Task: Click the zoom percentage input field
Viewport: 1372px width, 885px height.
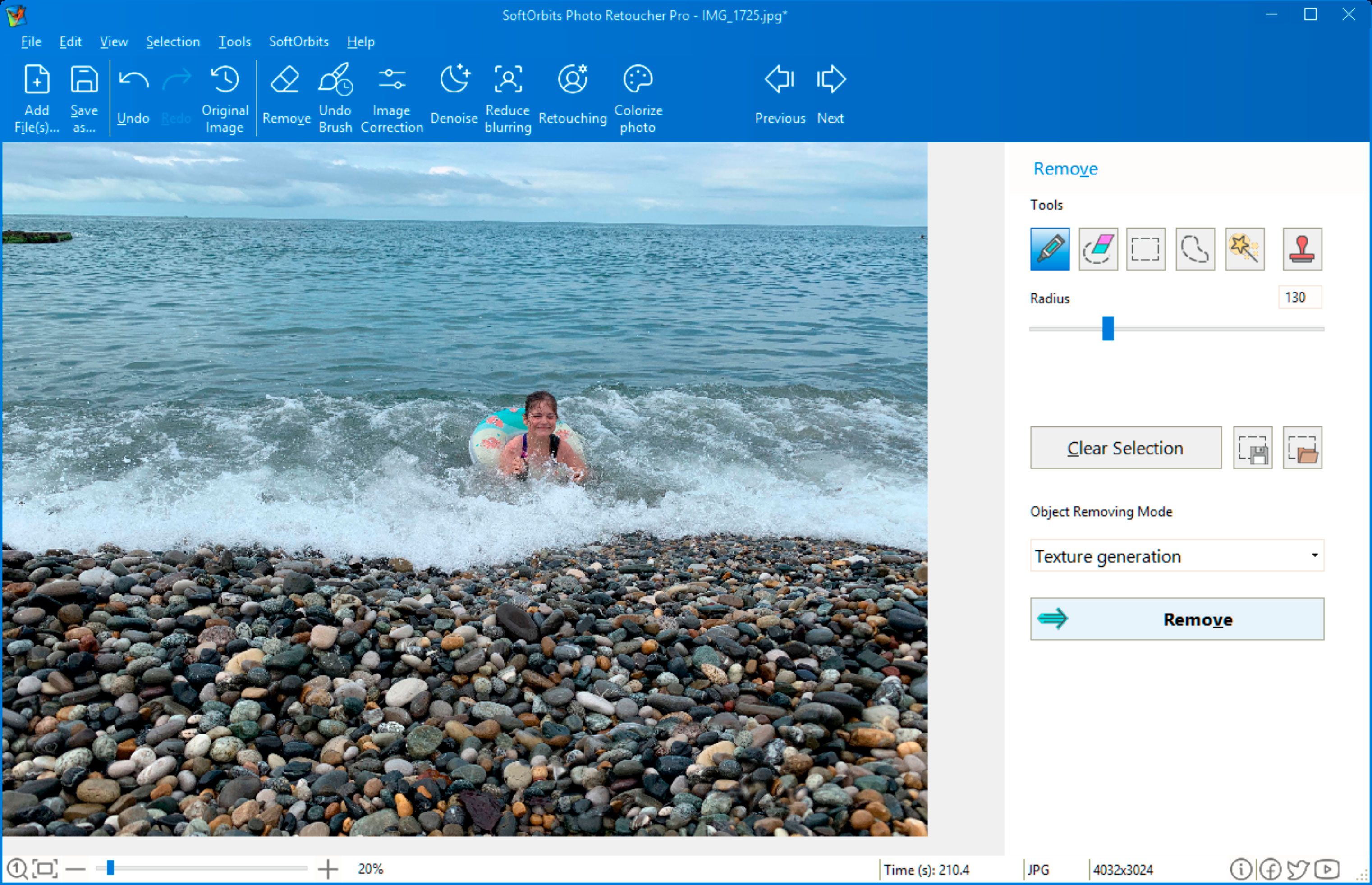Action: tap(370, 866)
